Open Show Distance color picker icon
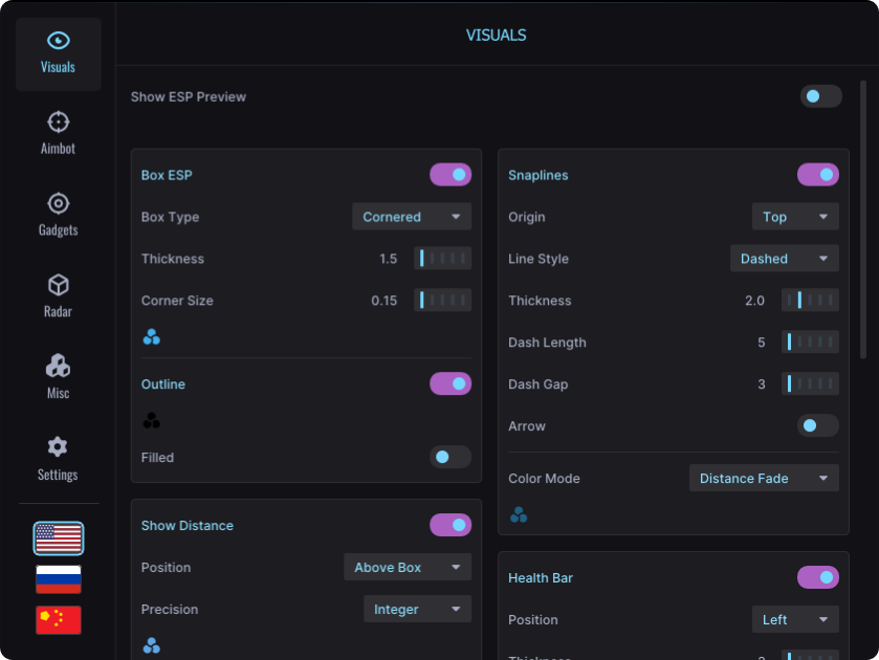This screenshot has height=660, width=879. click(x=151, y=645)
